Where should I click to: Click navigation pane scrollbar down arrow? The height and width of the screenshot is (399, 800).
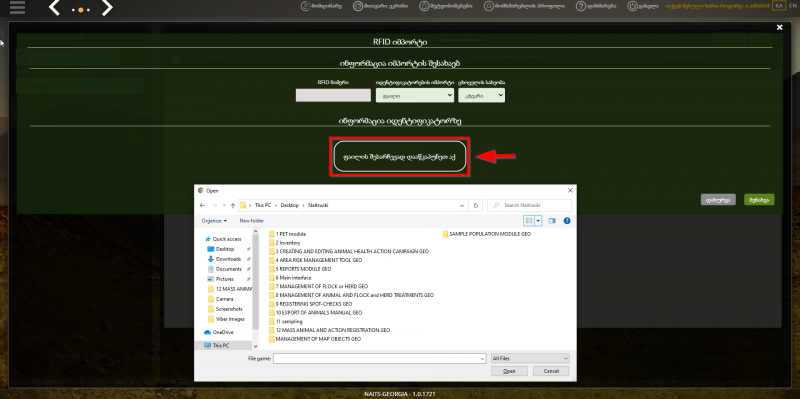point(256,346)
